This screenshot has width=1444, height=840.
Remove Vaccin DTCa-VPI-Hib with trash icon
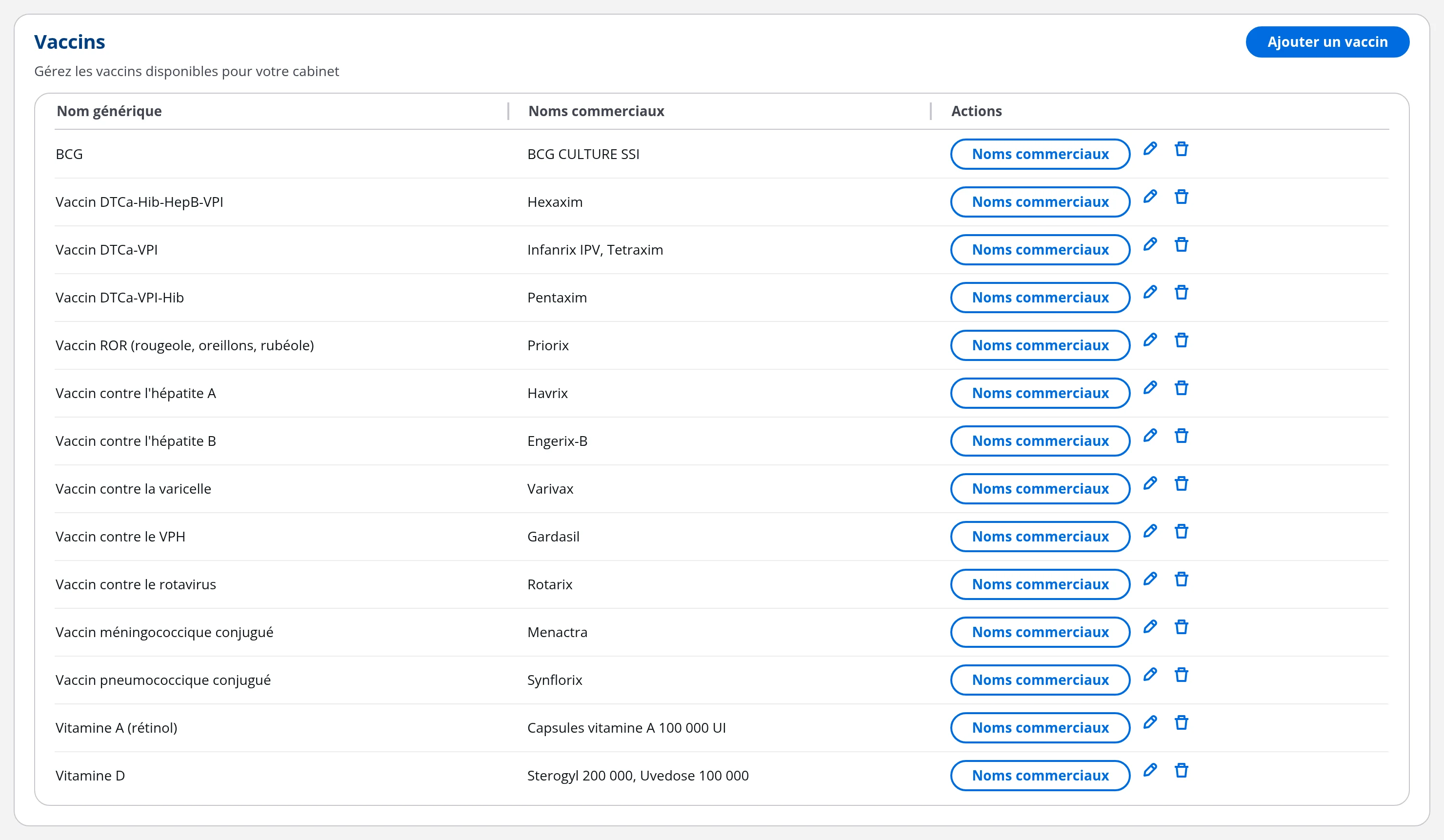point(1181,292)
